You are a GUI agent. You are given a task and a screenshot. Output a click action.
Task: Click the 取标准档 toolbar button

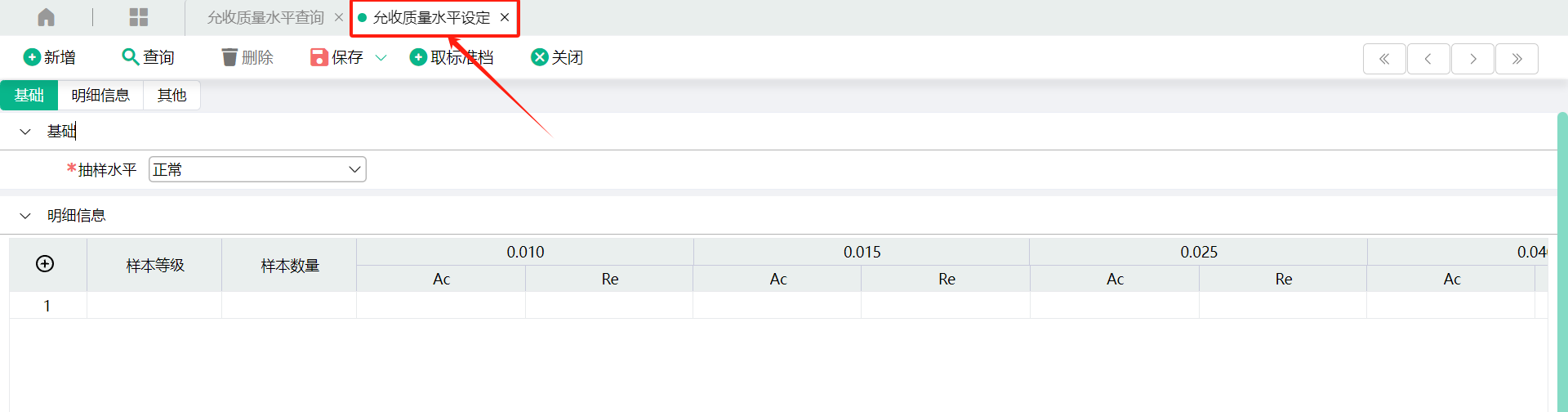(452, 57)
